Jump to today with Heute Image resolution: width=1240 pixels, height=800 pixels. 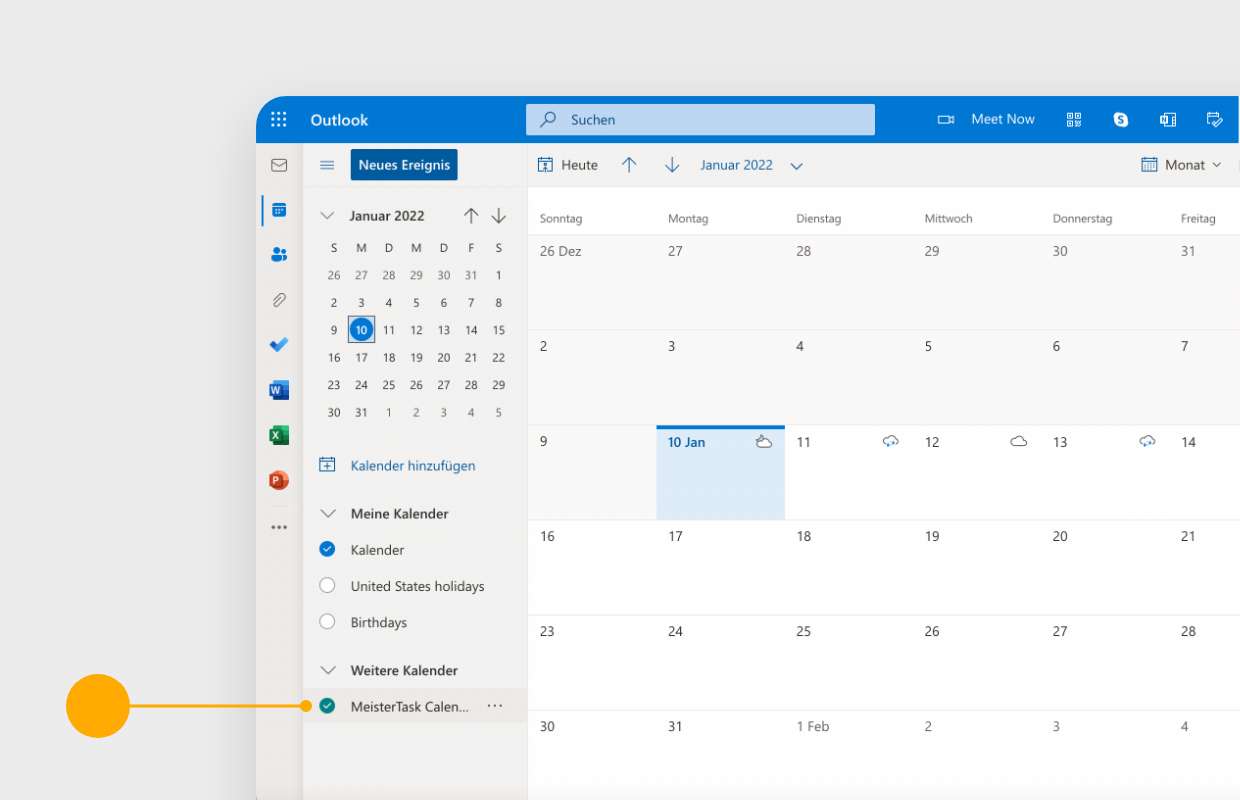tap(568, 165)
